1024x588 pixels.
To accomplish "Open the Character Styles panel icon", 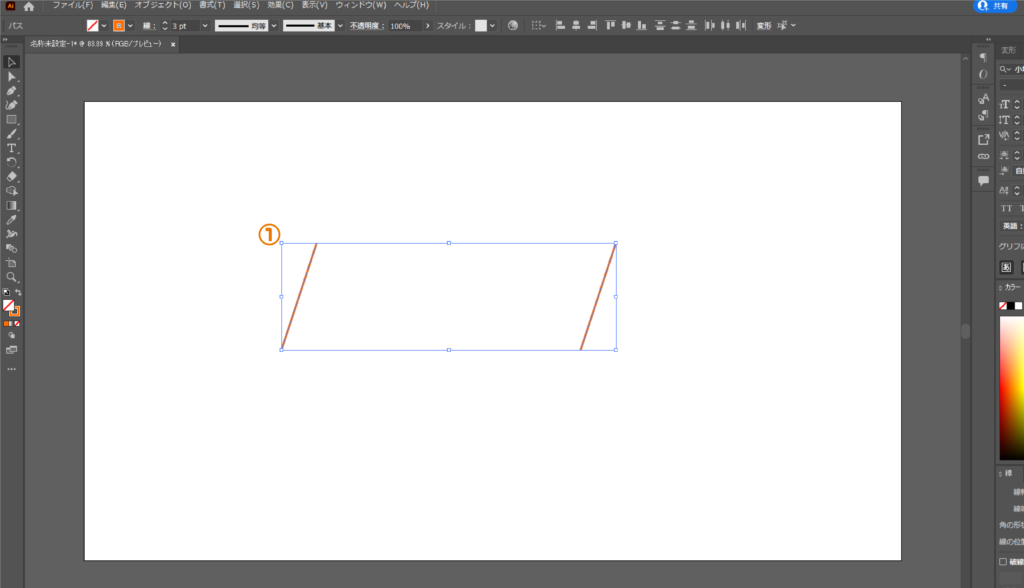I will coord(983,99).
